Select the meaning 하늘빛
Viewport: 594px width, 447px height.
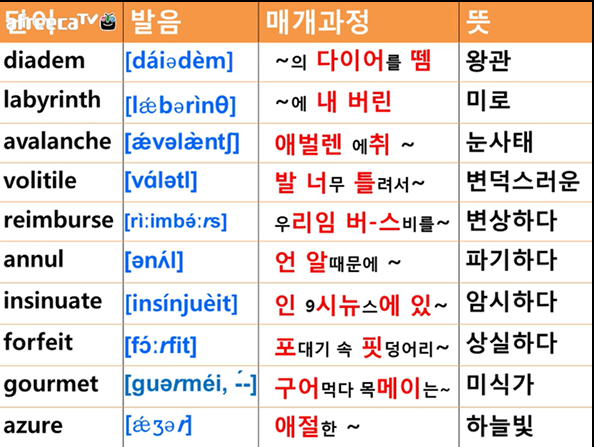coord(500,426)
